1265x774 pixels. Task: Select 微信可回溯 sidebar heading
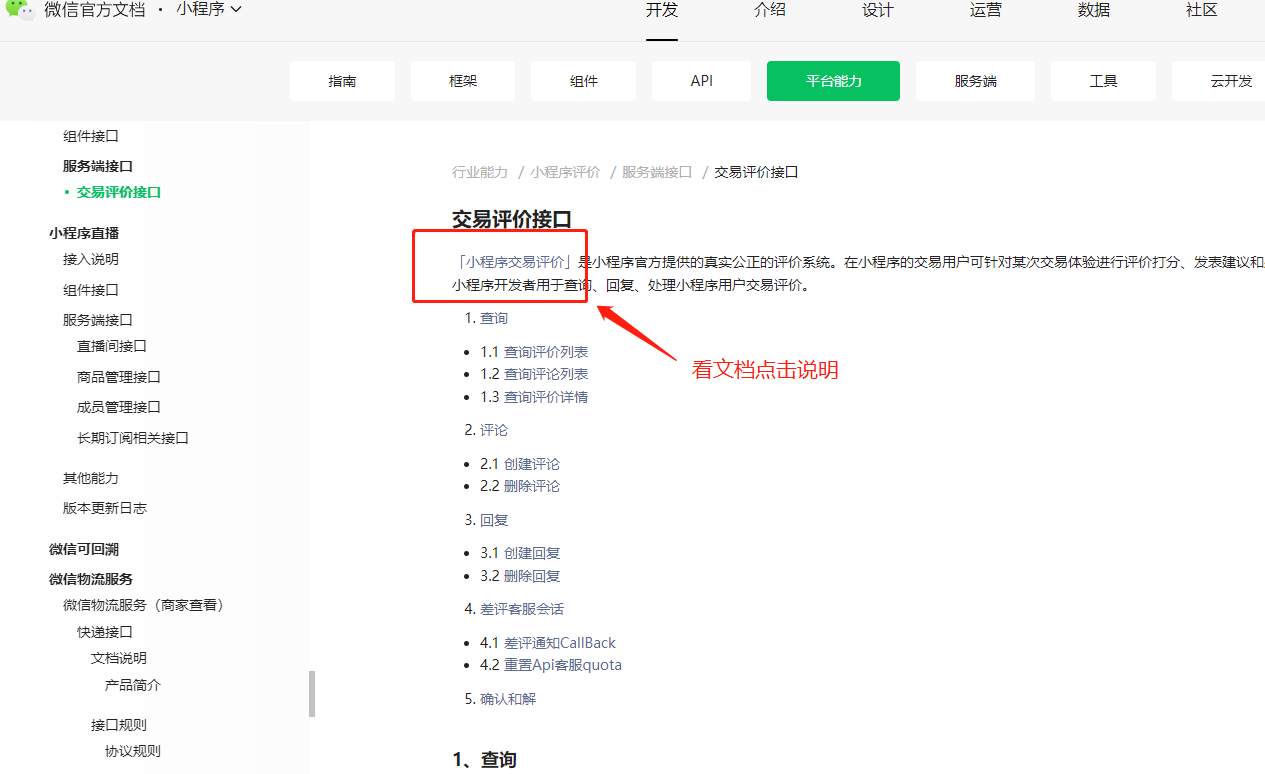(84, 549)
